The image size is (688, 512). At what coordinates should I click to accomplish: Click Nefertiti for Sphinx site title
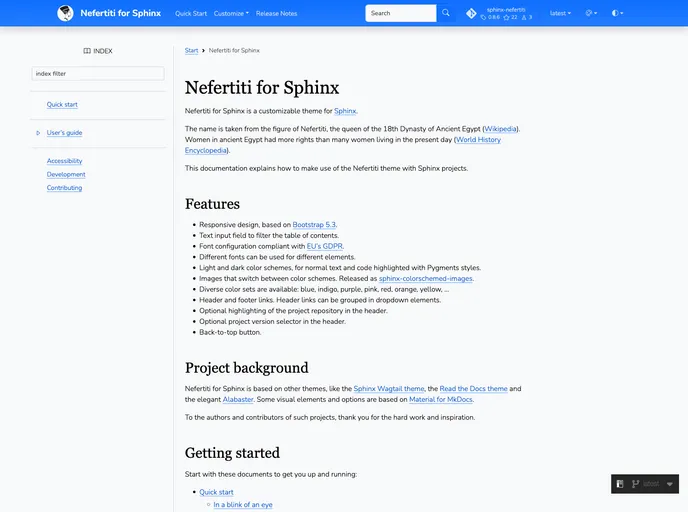(121, 13)
